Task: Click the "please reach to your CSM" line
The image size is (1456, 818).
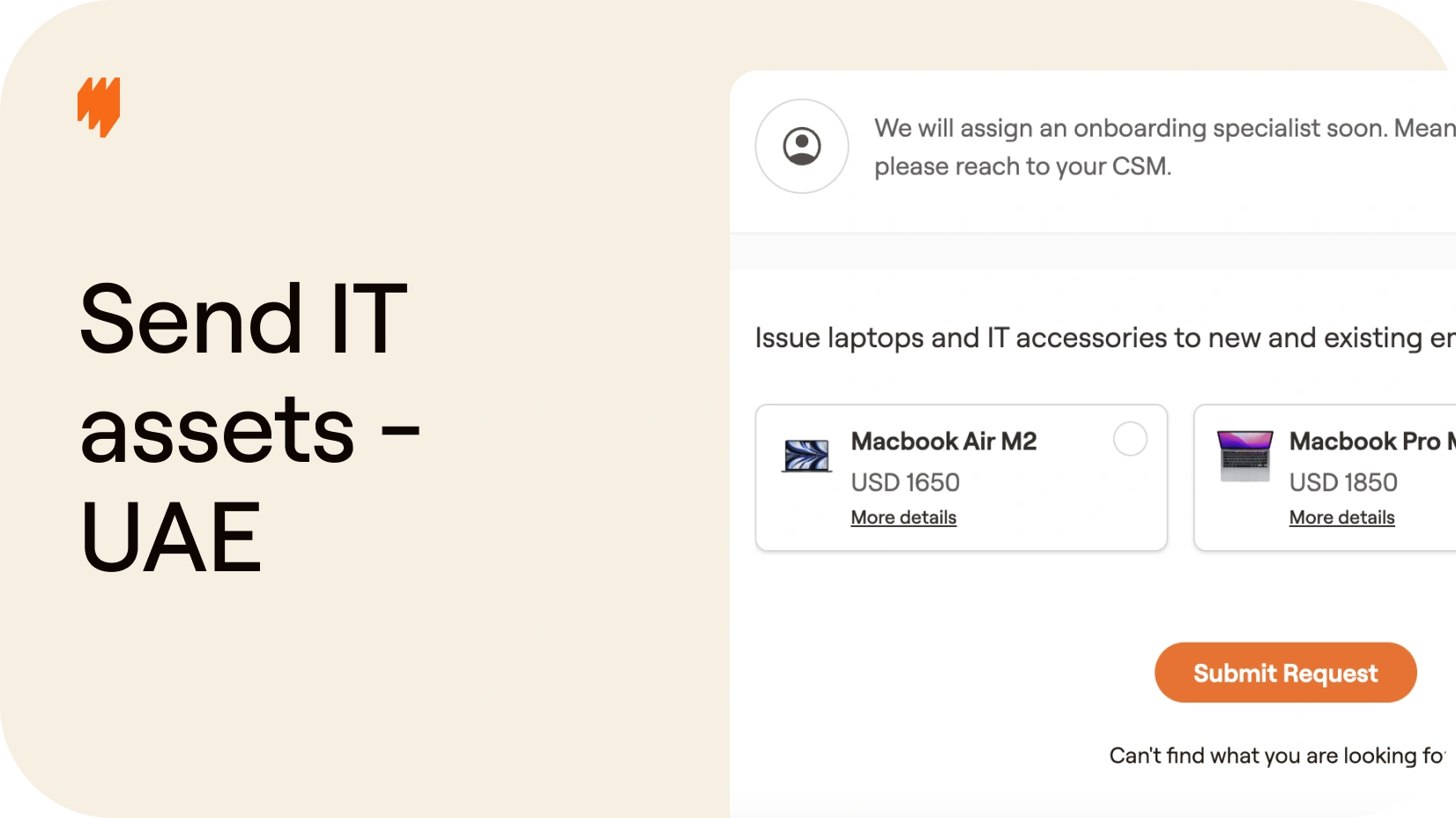Action: pyautogui.click(x=1022, y=167)
